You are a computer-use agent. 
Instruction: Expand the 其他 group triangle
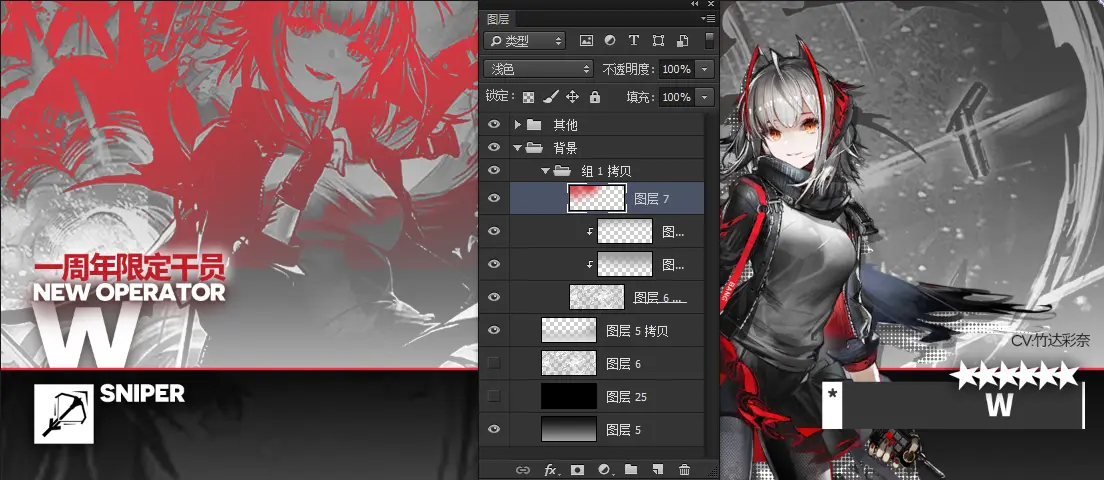click(x=518, y=125)
